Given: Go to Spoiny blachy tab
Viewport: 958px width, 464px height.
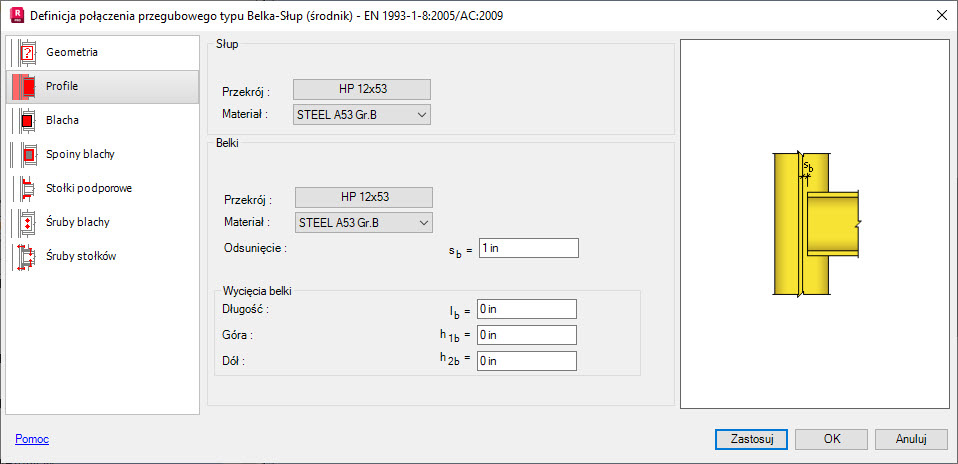Looking at the screenshot, I should [x=102, y=155].
